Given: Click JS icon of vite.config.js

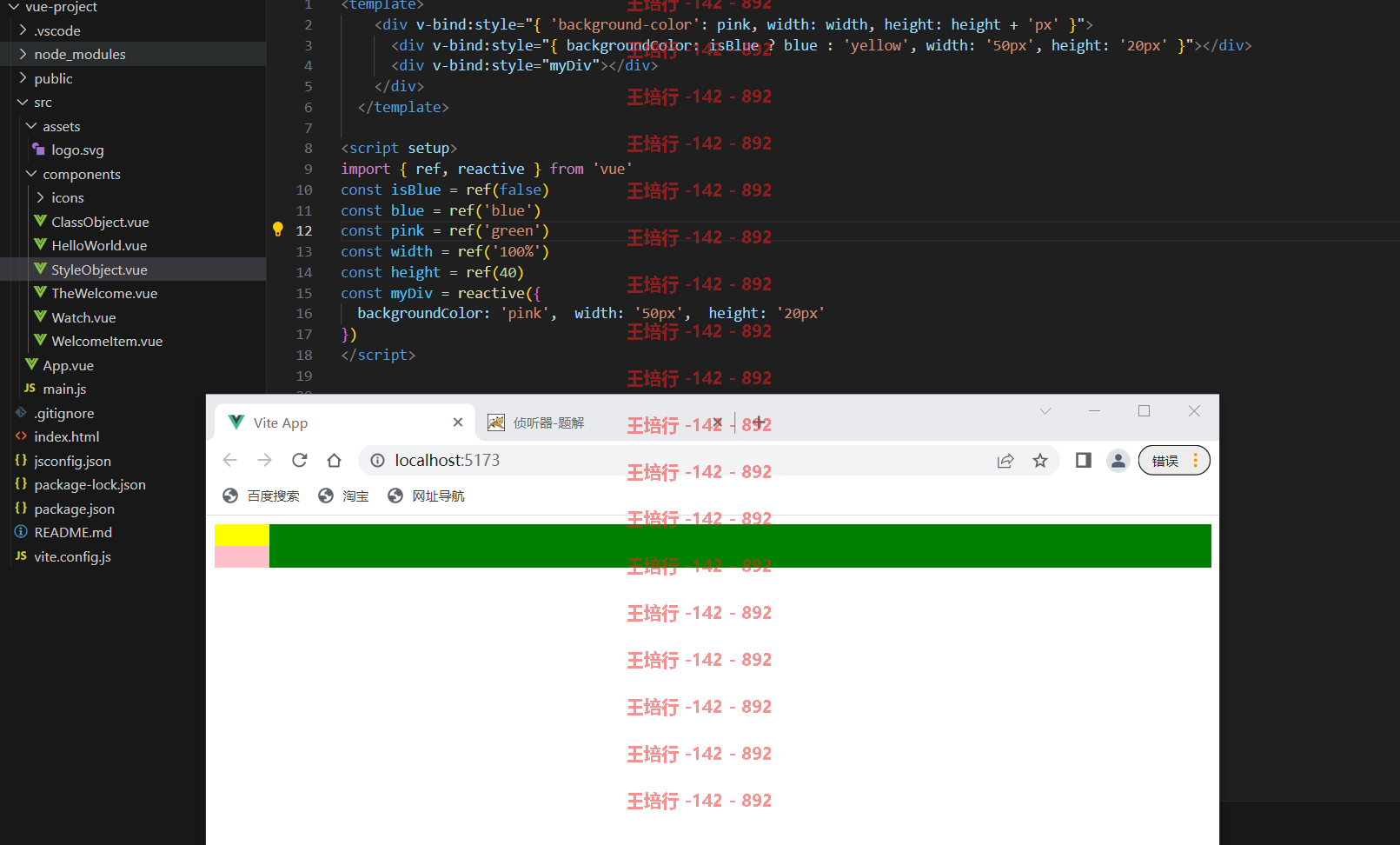Looking at the screenshot, I should [22, 556].
